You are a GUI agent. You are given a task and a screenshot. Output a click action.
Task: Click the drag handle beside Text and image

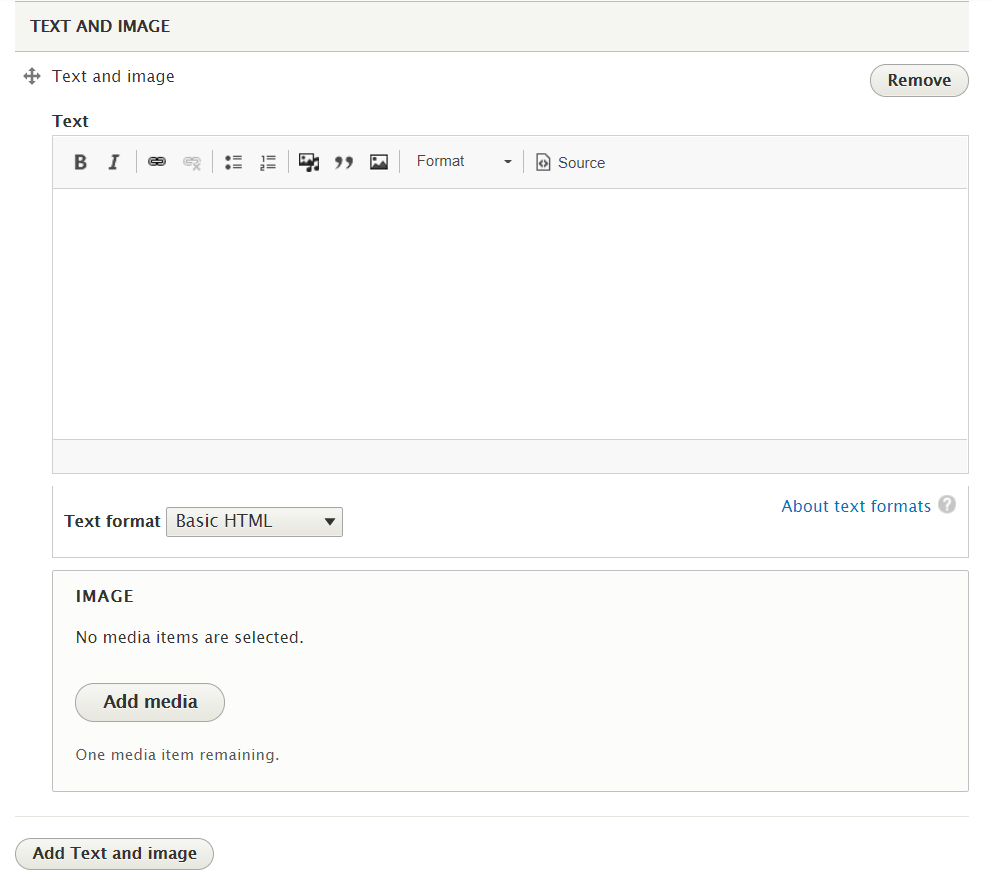coord(31,76)
